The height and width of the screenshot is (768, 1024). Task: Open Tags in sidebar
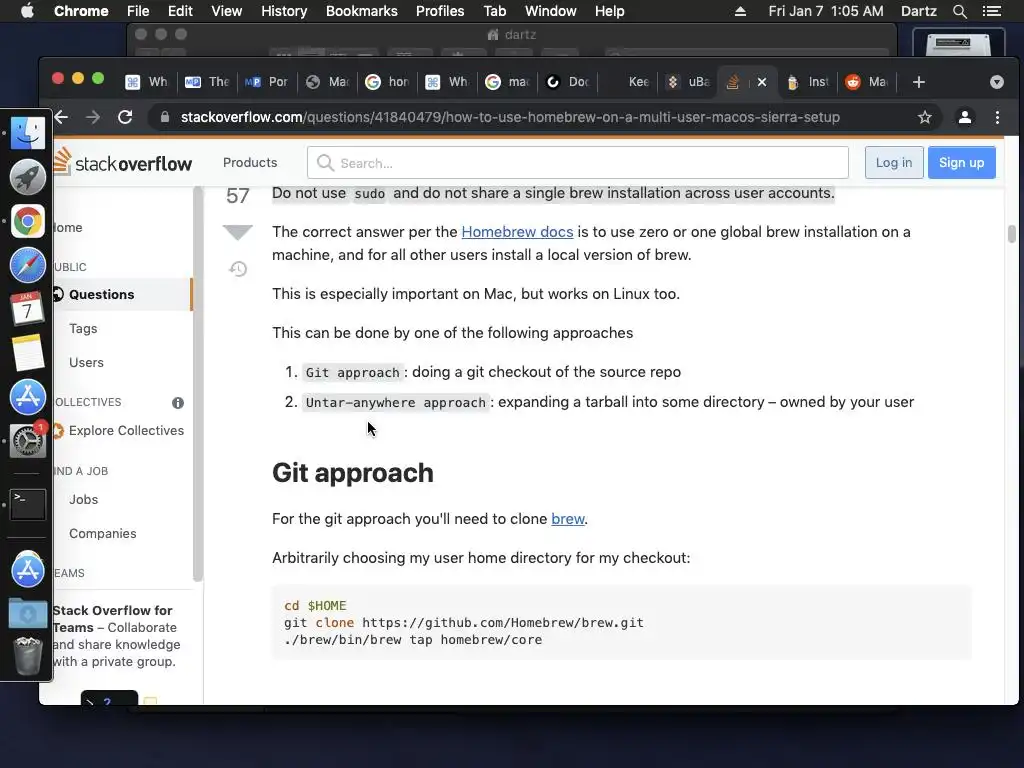pyautogui.click(x=83, y=328)
